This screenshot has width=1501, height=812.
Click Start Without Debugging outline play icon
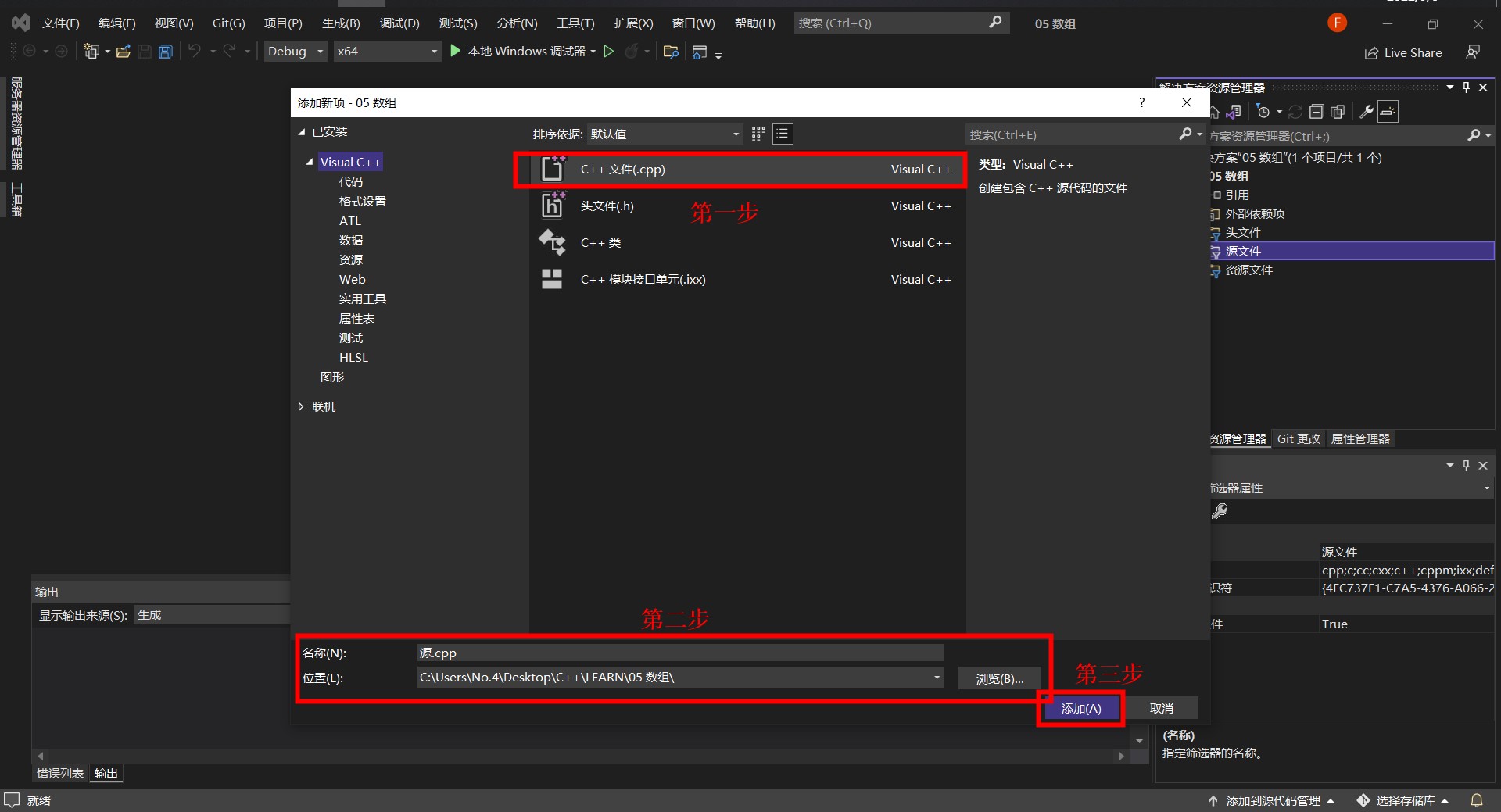click(608, 52)
